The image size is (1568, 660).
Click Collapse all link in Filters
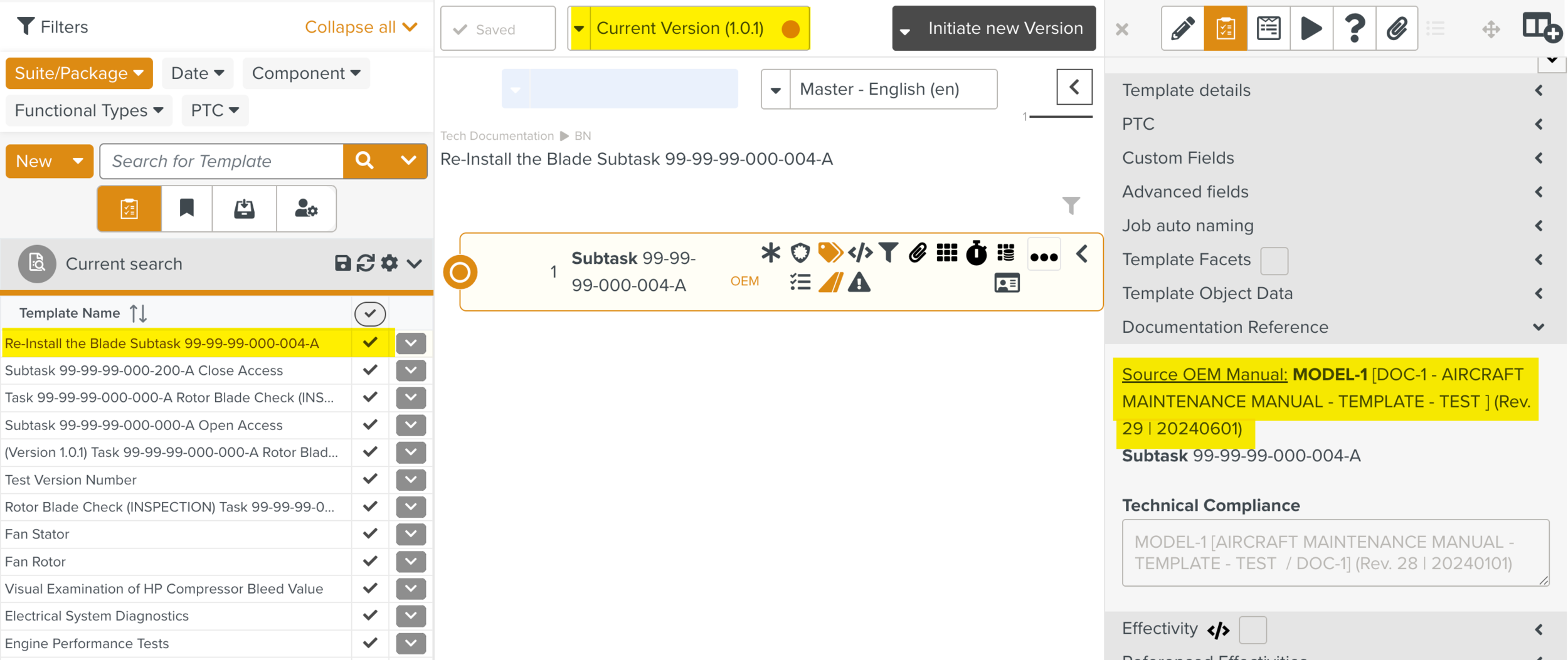(361, 27)
